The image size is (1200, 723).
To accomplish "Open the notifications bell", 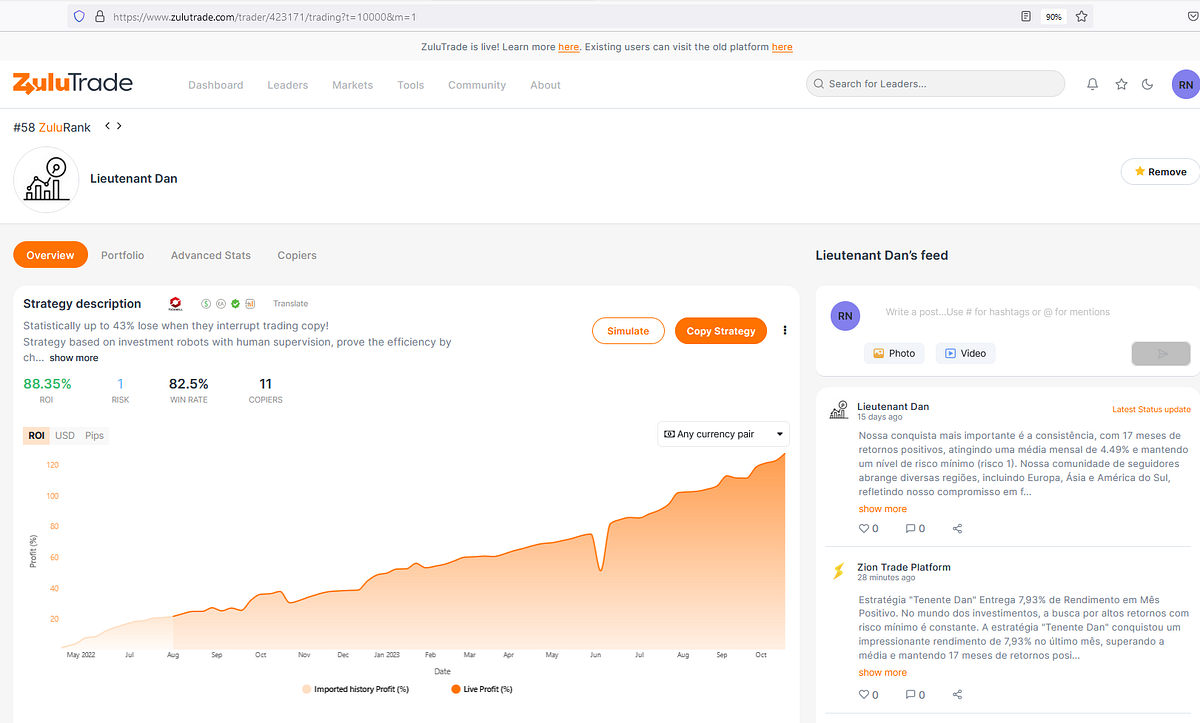I will [1093, 85].
